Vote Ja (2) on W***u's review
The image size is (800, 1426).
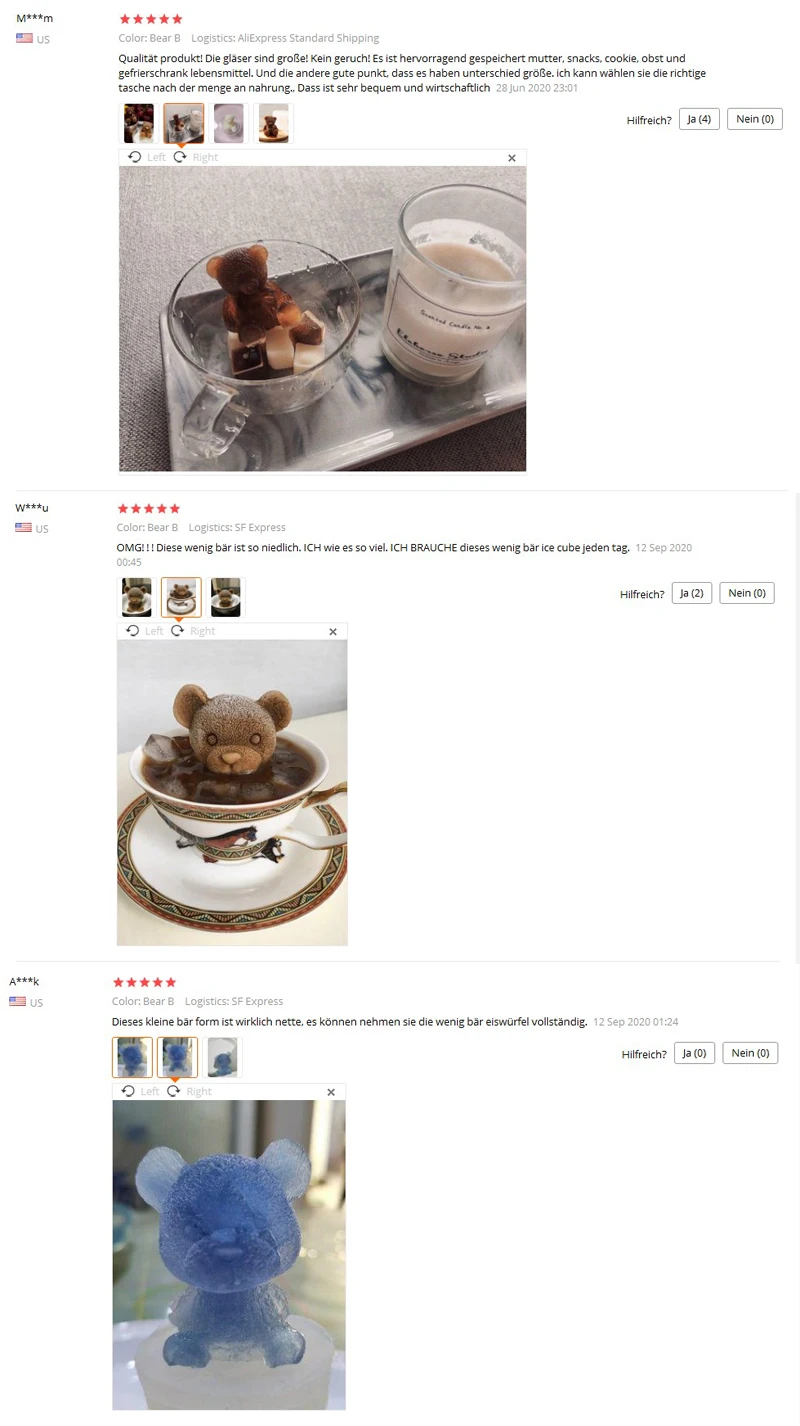(x=692, y=593)
